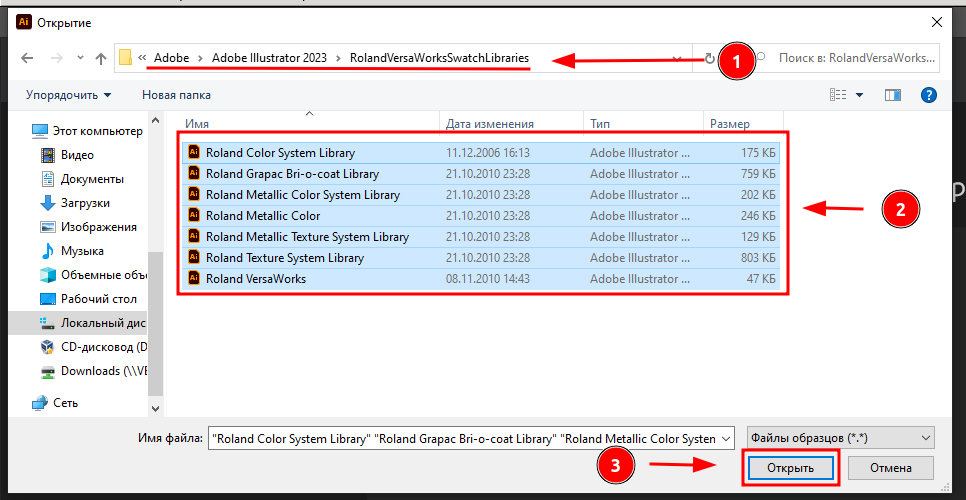Click the Back navigation arrow
Image resolution: width=966 pixels, height=500 pixels.
pyautogui.click(x=26, y=58)
